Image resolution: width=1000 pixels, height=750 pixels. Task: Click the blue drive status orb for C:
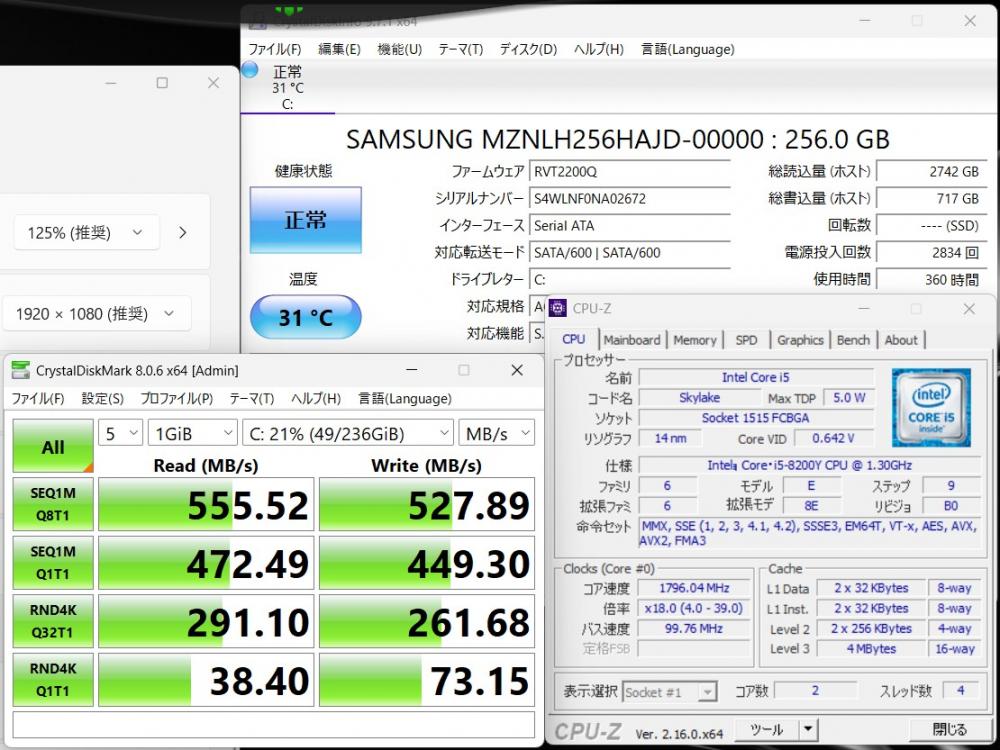250,70
